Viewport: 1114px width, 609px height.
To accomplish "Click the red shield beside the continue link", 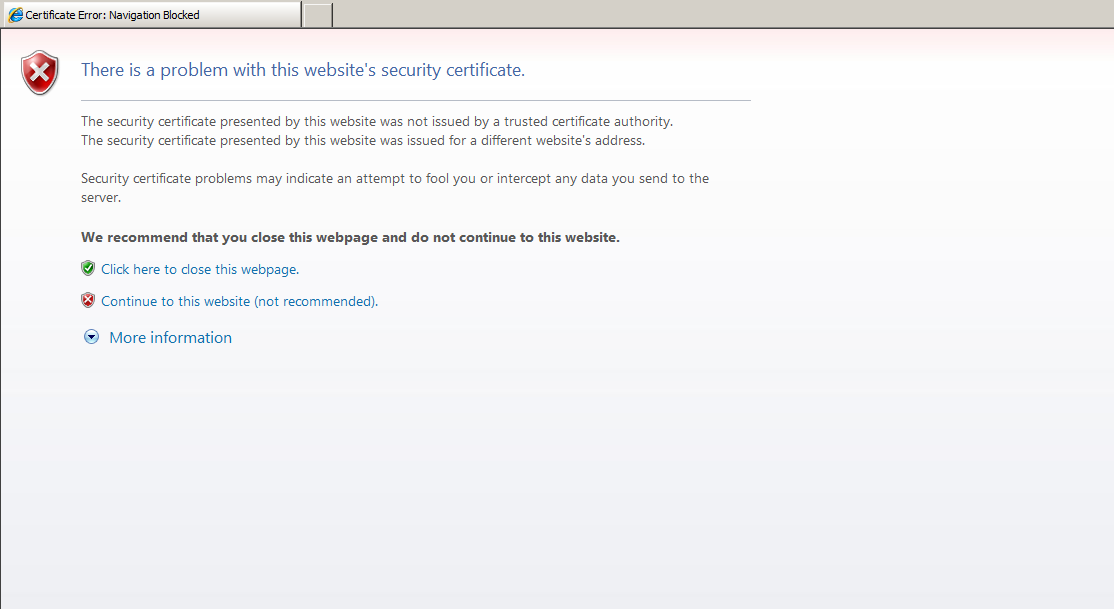I will pos(88,300).
